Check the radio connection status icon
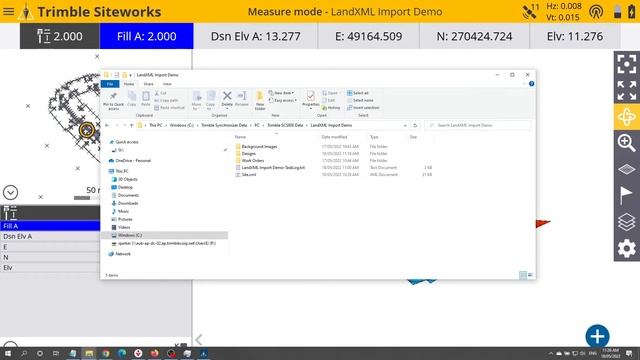 596,11
